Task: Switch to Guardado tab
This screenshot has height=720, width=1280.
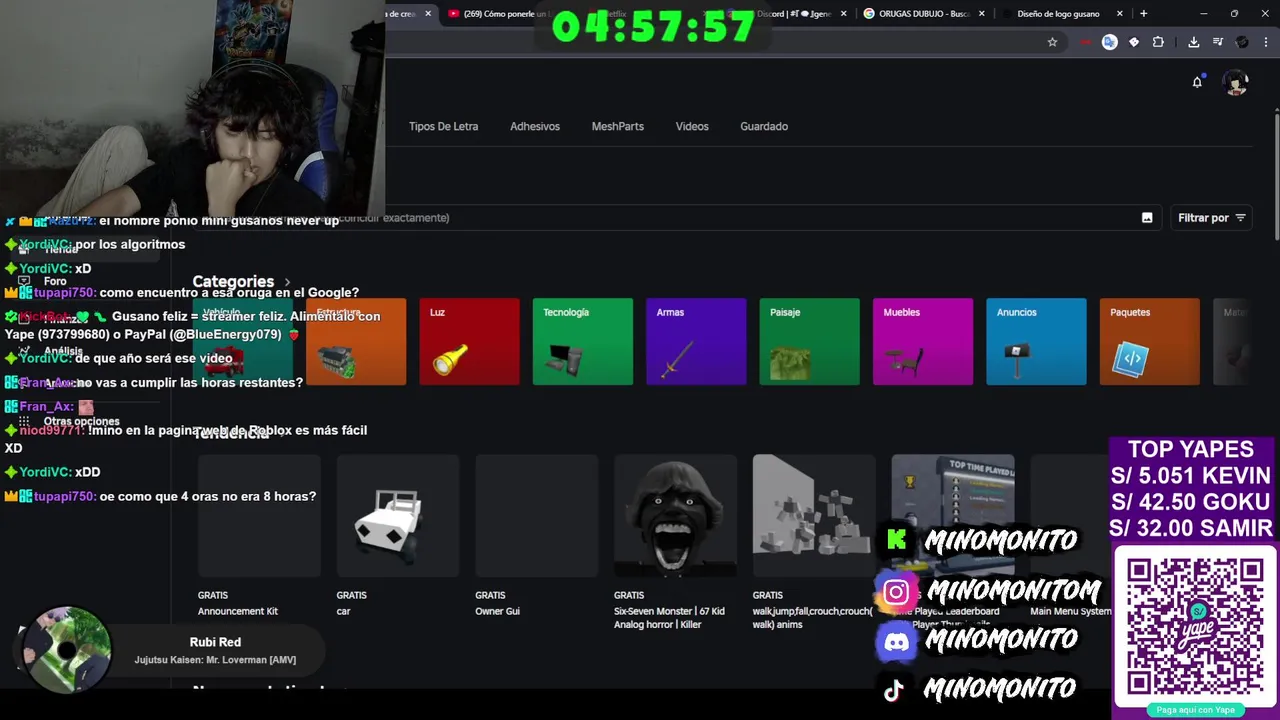Action: [x=764, y=126]
